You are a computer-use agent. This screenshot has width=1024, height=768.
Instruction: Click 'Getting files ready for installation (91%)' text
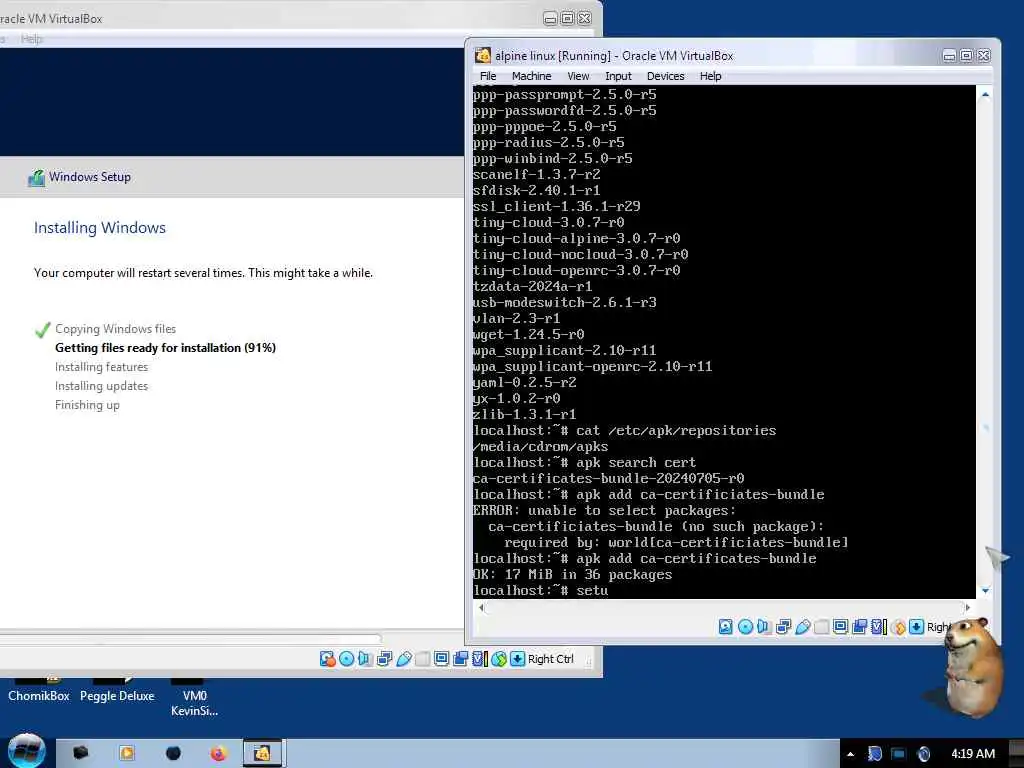click(x=165, y=348)
